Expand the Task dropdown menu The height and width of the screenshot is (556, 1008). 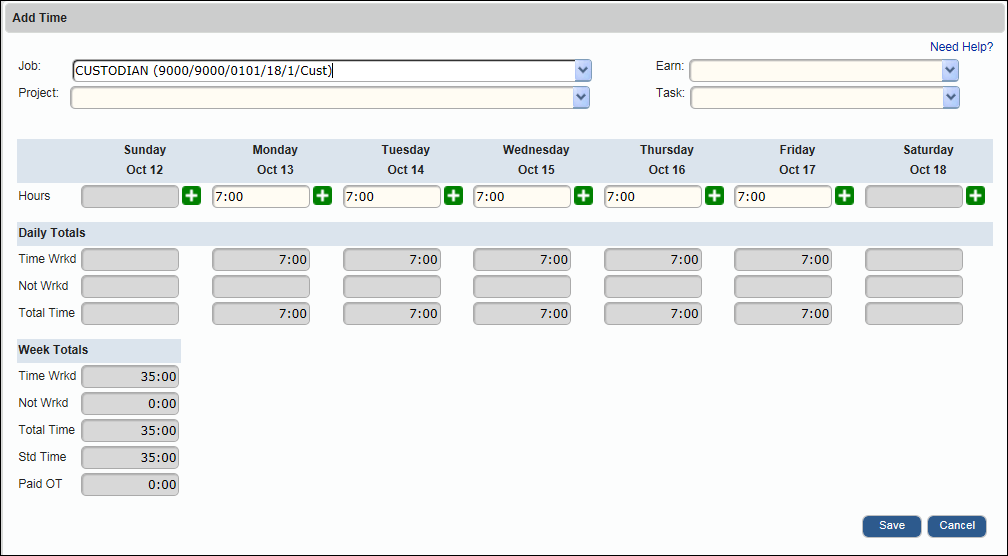951,97
